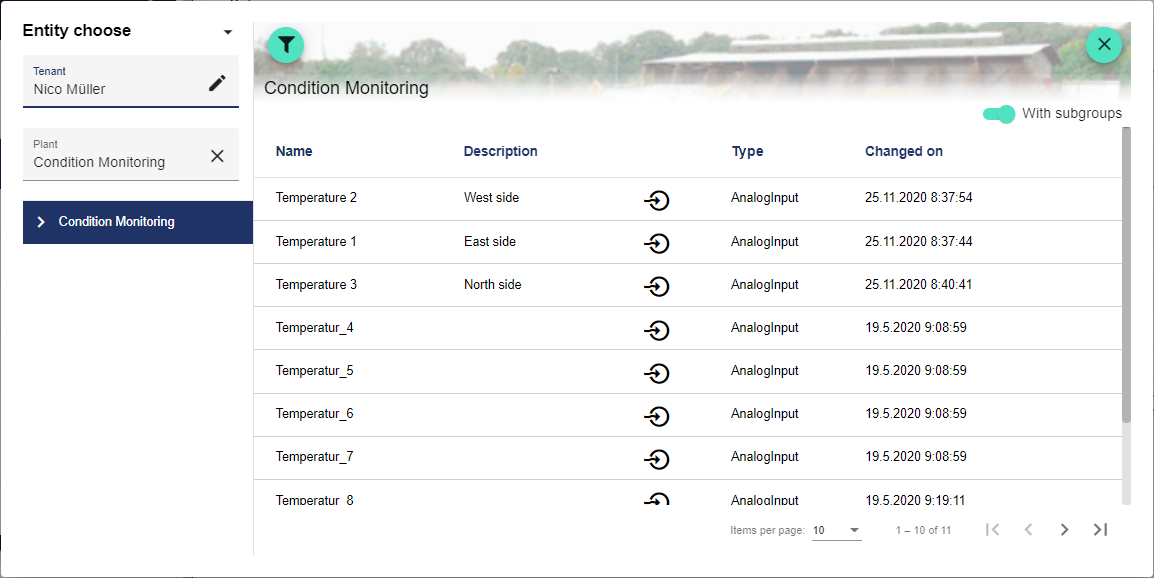The image size is (1154, 578).
Task: Go to next page of results
Action: pos(1064,530)
